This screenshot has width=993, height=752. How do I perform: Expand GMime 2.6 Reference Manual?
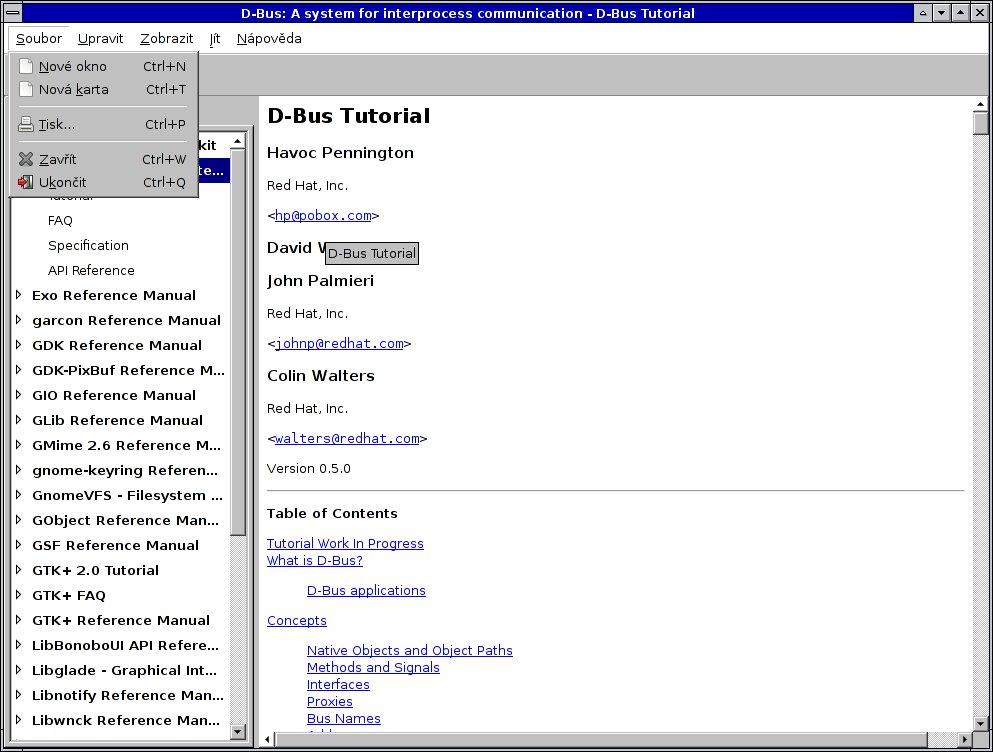(x=18, y=445)
